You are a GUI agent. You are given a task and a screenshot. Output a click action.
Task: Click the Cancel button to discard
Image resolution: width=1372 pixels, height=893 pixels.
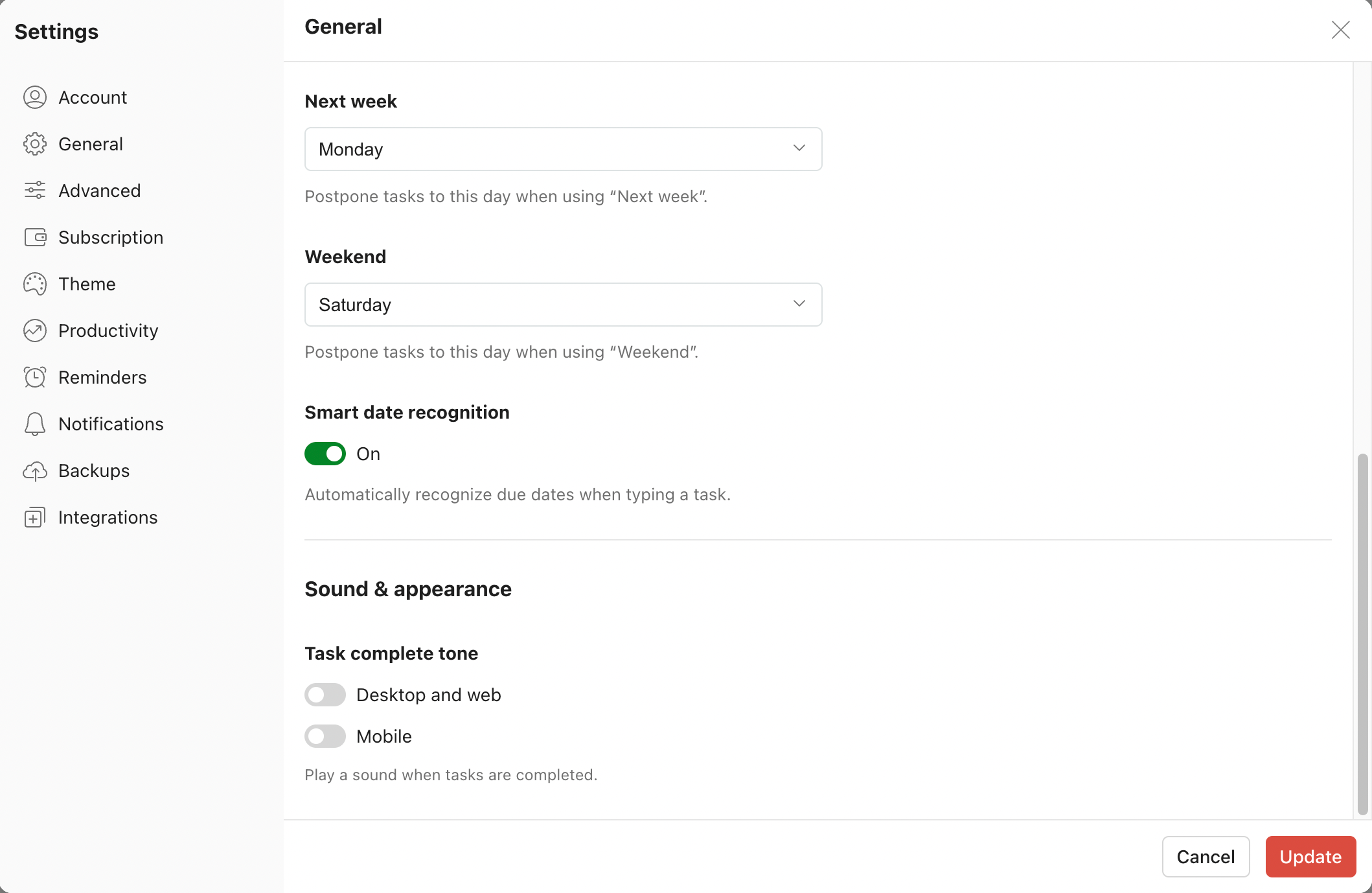(x=1206, y=856)
